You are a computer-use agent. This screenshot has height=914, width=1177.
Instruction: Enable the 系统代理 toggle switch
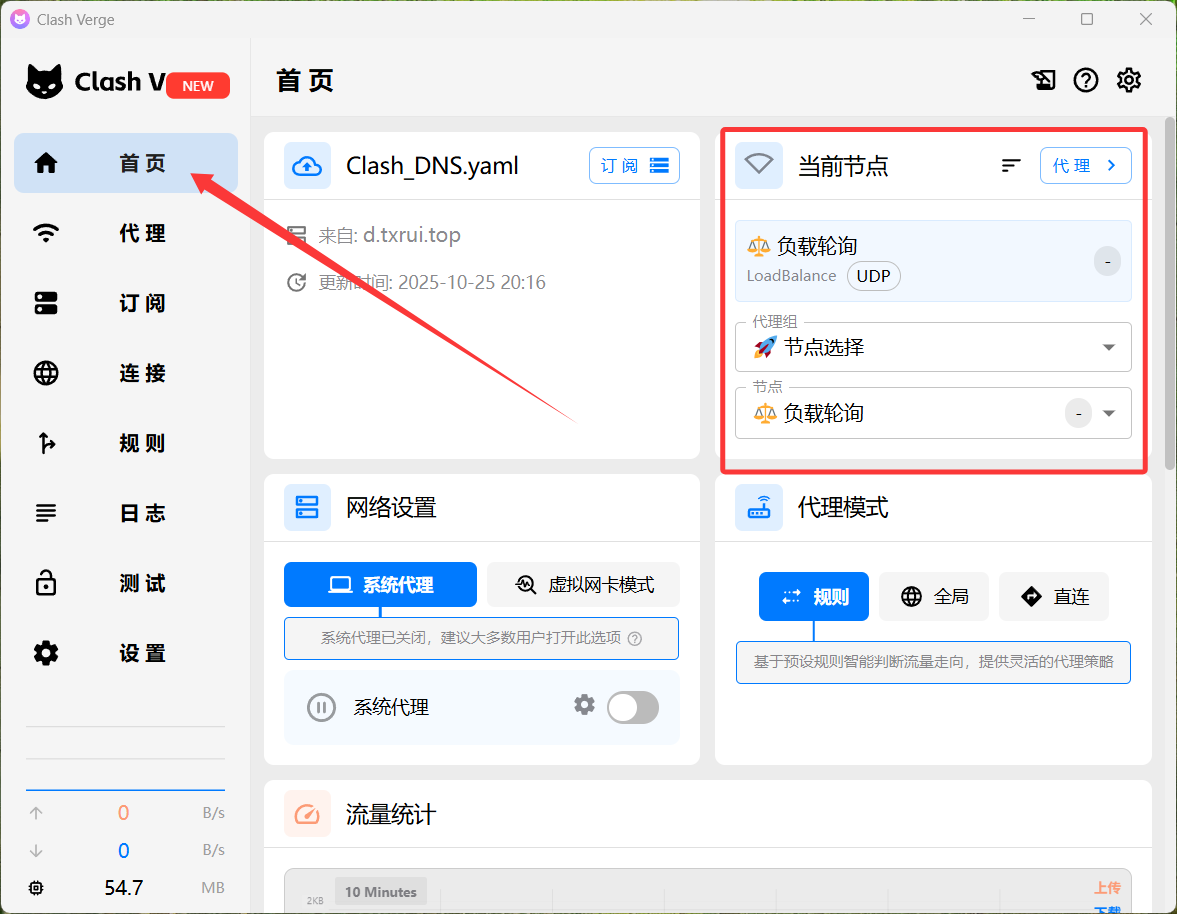633,708
